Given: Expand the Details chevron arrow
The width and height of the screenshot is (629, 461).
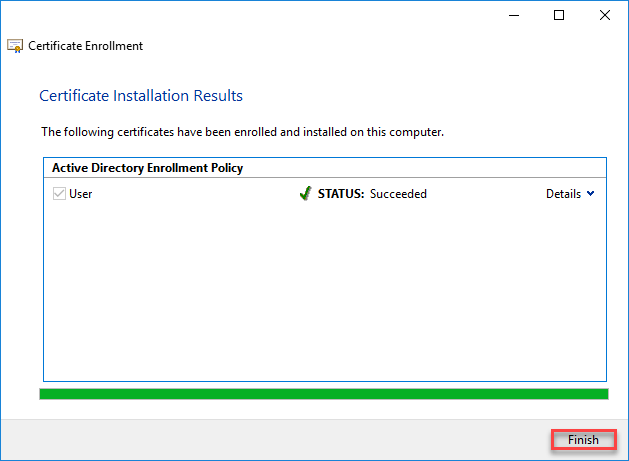Looking at the screenshot, I should click(590, 194).
